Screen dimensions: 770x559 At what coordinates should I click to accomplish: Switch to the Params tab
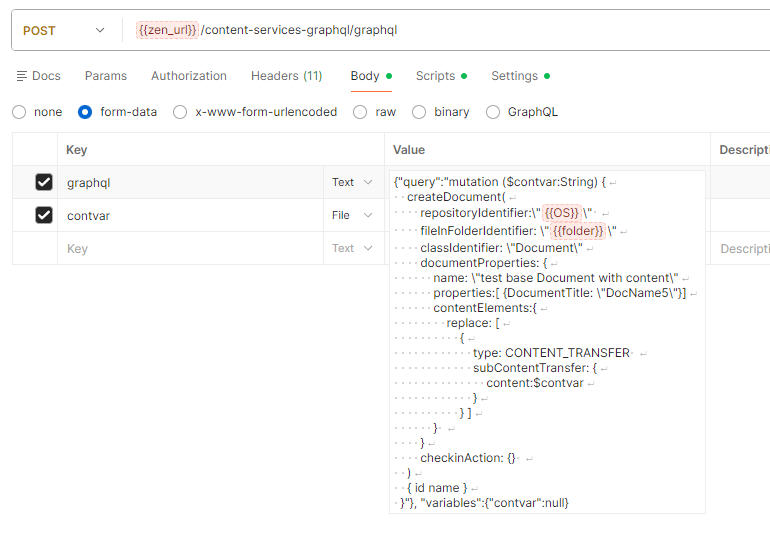106,76
